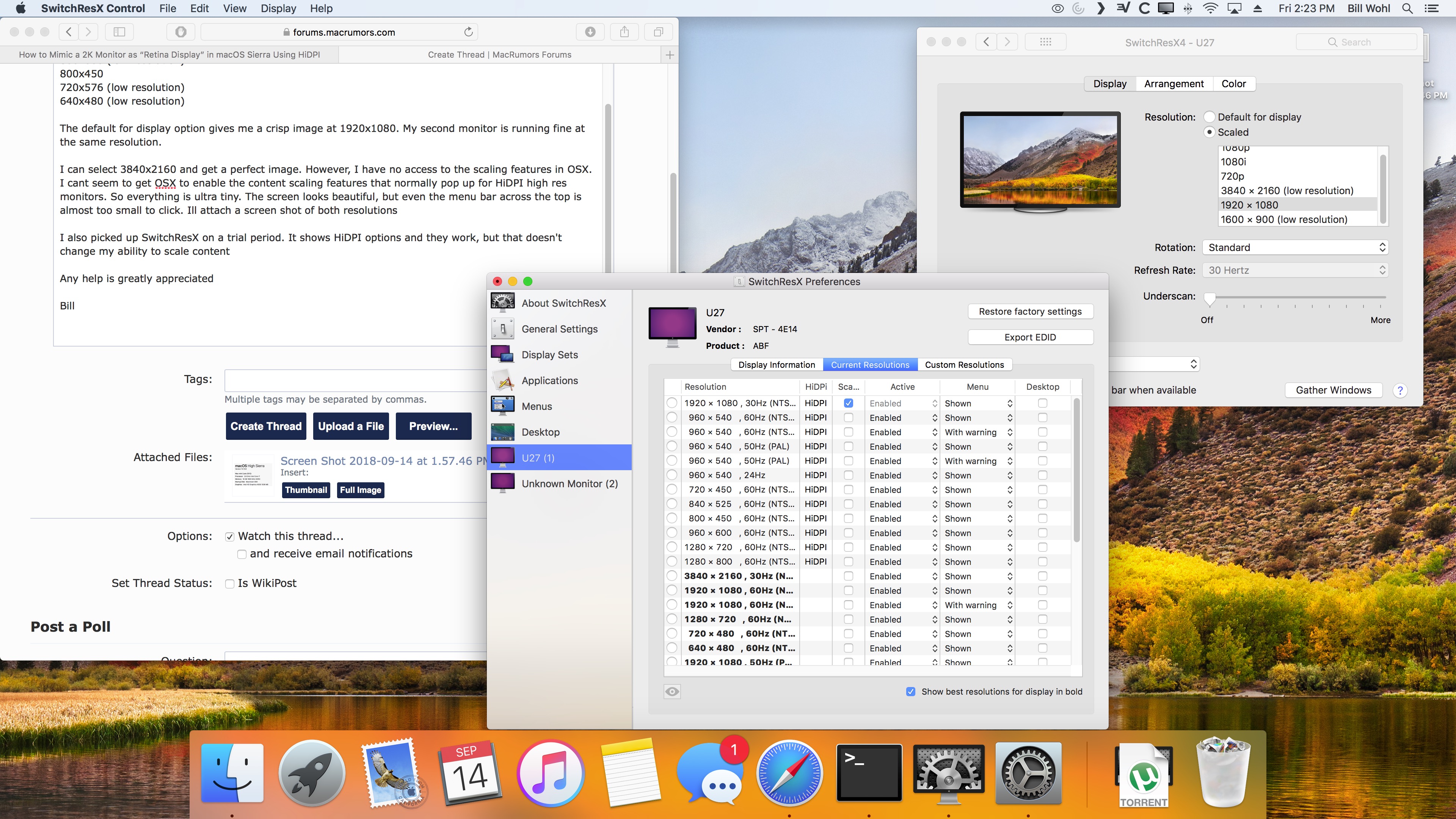This screenshot has height=819, width=1456.
Task: Click Safari downloads icon
Action: tap(590, 32)
